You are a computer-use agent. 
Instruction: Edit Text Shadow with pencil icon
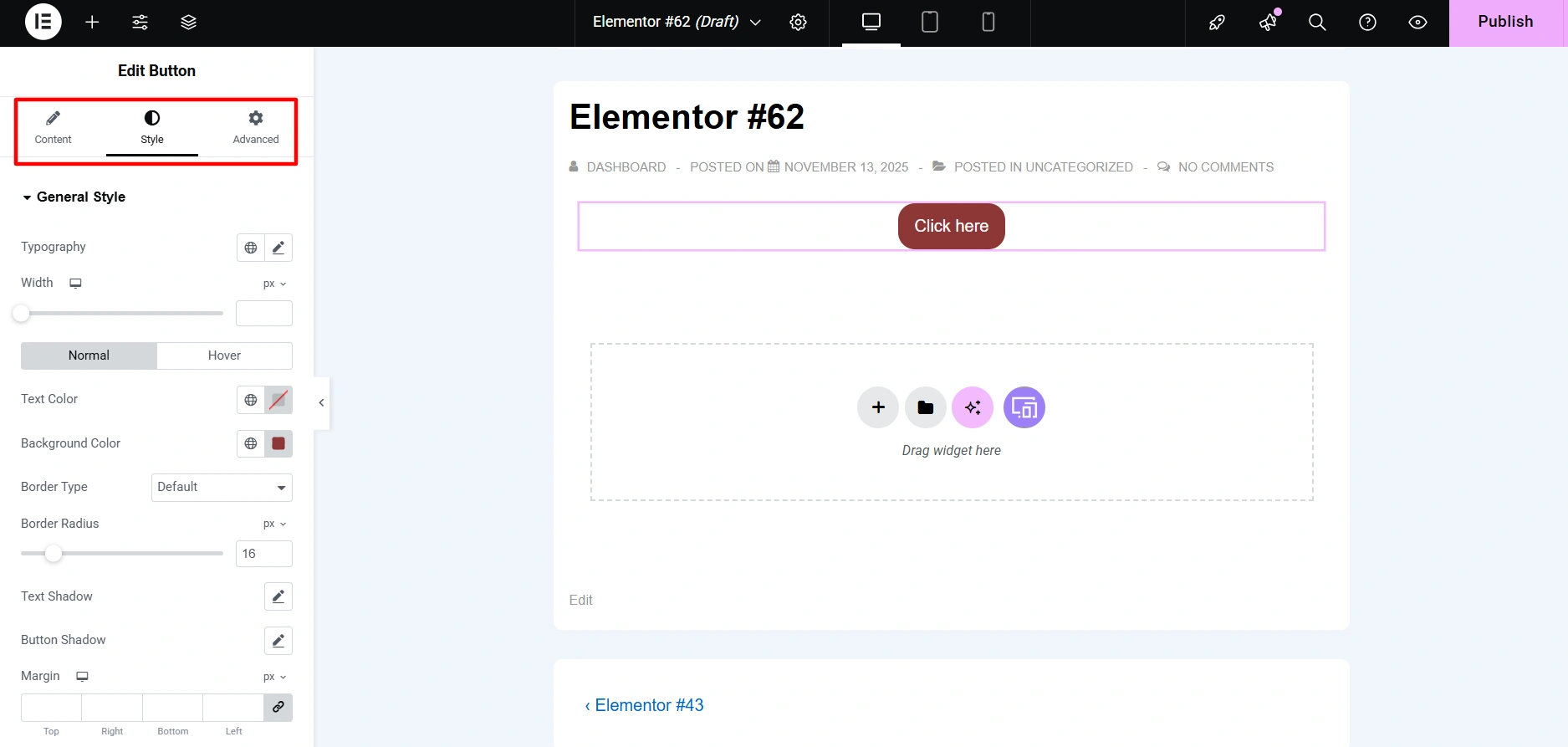pyautogui.click(x=278, y=596)
